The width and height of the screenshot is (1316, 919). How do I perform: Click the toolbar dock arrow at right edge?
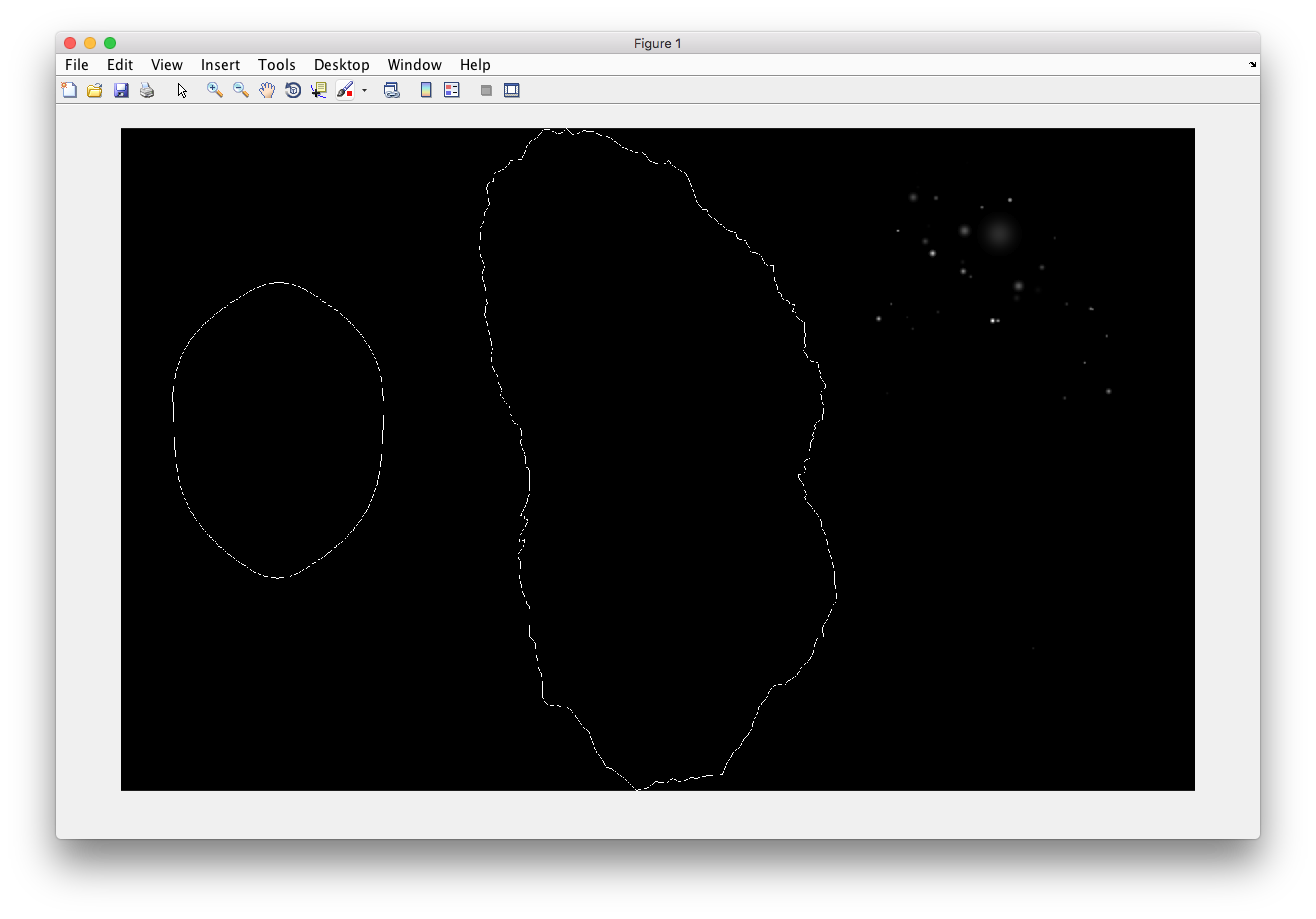pyautogui.click(x=1252, y=64)
